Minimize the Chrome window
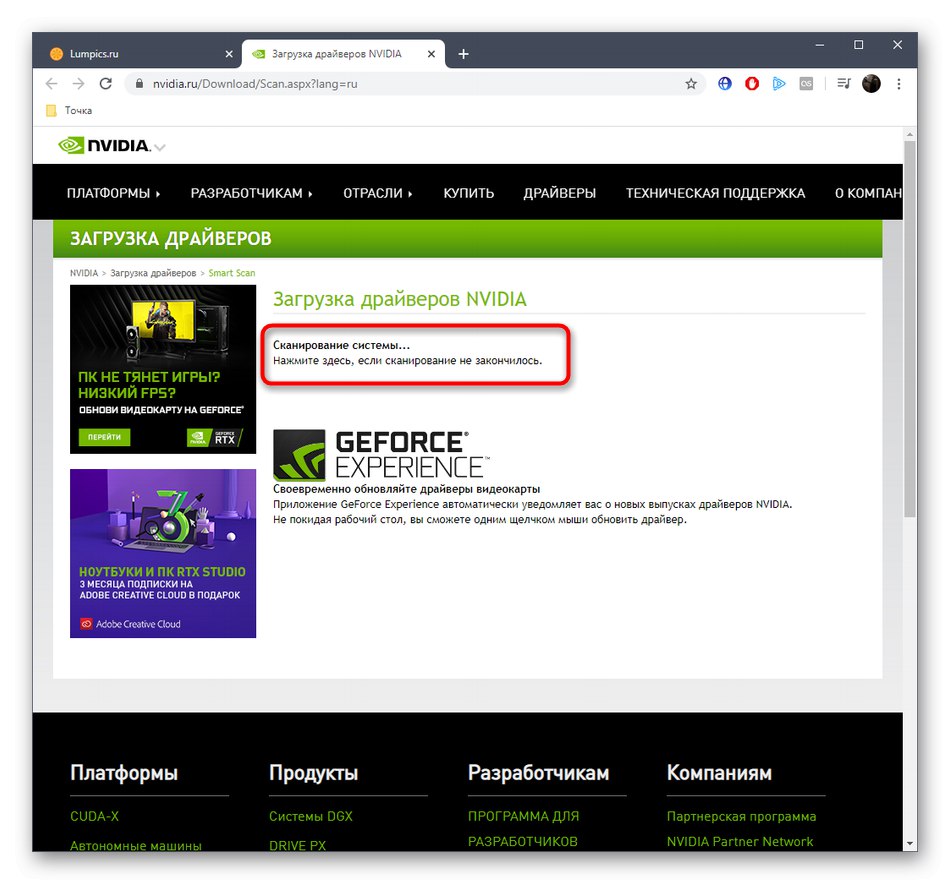950x884 pixels. pos(820,45)
